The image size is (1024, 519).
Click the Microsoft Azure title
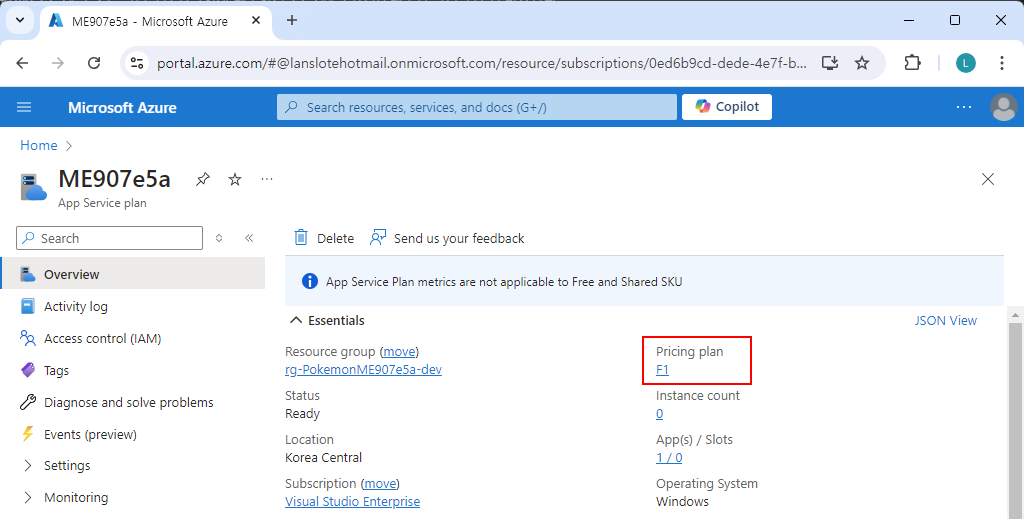[122, 108]
